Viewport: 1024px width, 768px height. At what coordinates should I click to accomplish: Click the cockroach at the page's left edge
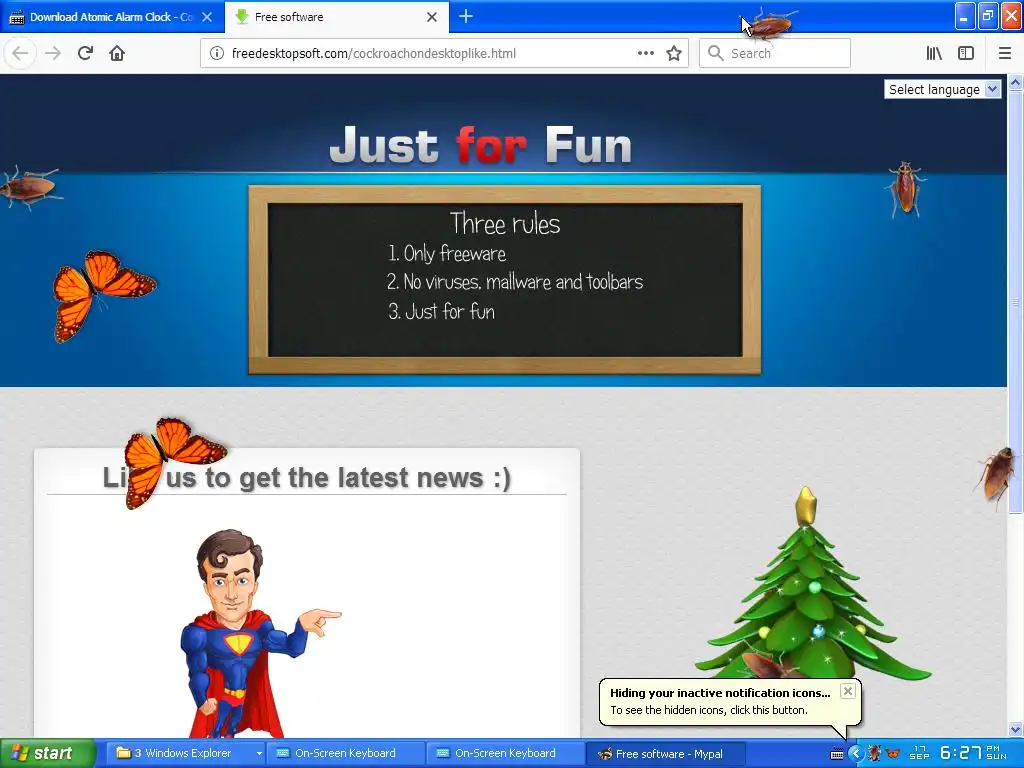30,187
